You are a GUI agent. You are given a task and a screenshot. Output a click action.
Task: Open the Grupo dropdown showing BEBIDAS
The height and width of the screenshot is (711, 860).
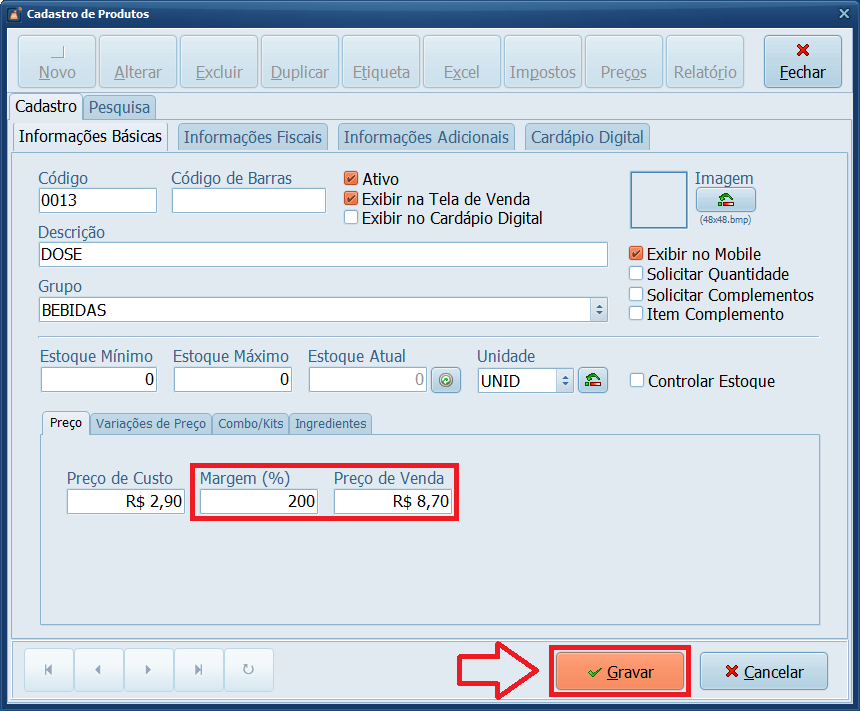pos(599,310)
